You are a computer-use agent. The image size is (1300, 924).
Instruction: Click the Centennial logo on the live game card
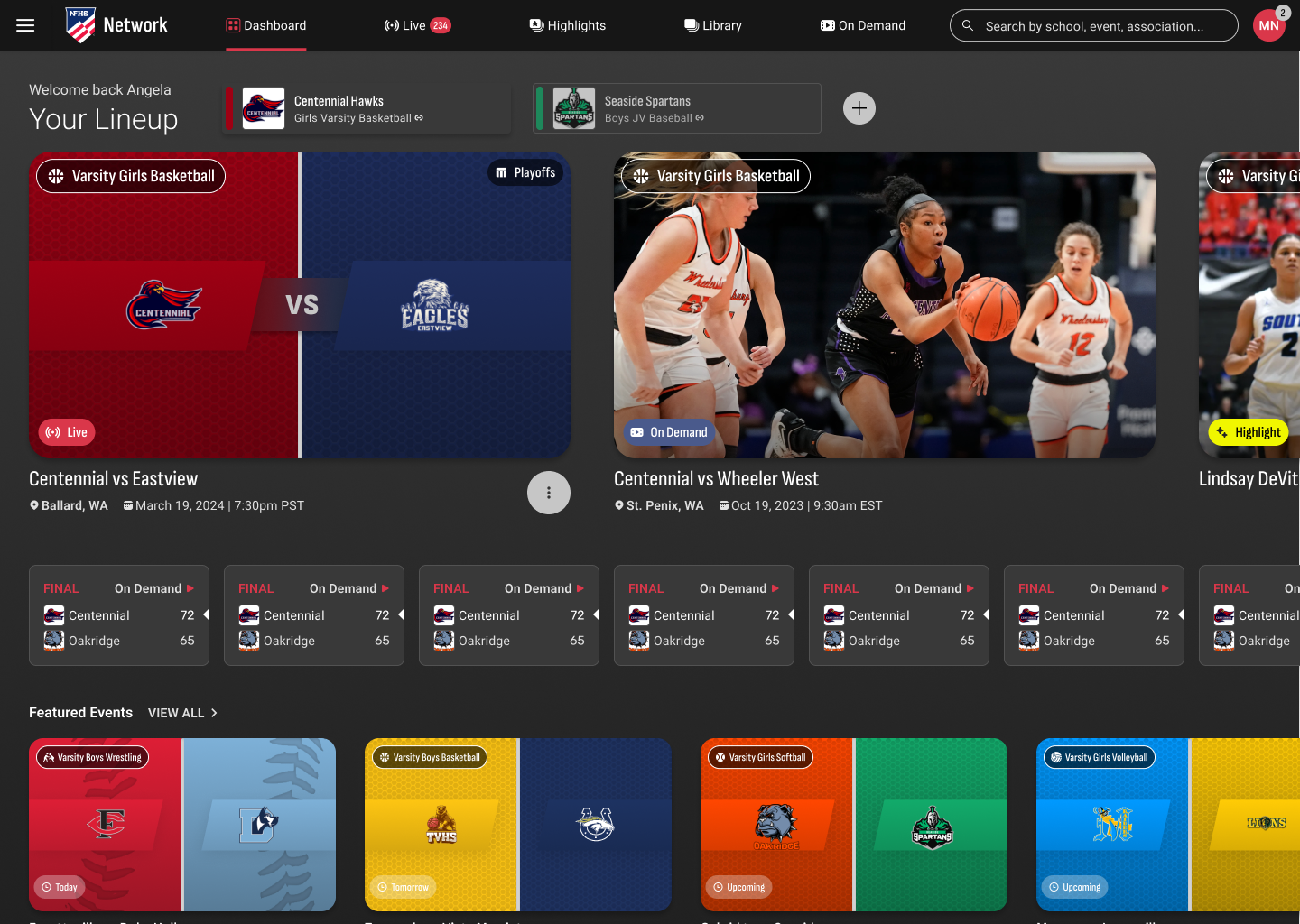coord(163,305)
